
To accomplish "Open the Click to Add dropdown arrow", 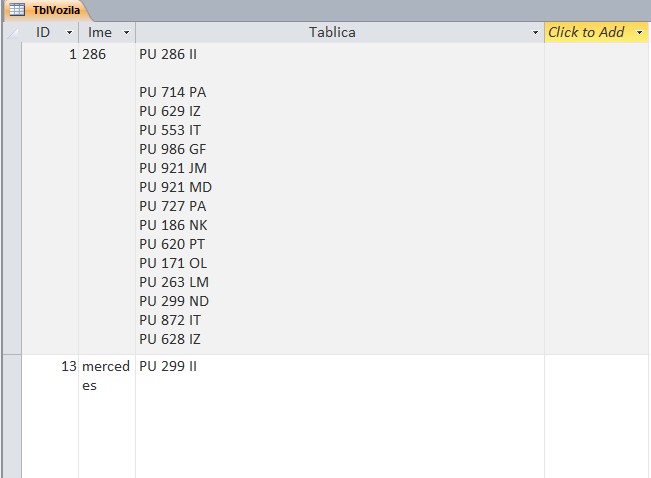I will (x=639, y=33).
